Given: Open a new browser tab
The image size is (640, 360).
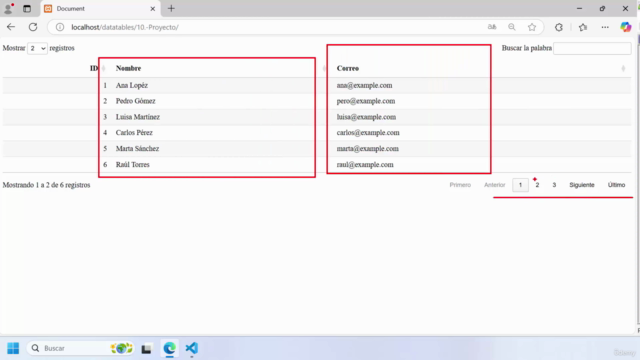Looking at the screenshot, I should coord(171,9).
